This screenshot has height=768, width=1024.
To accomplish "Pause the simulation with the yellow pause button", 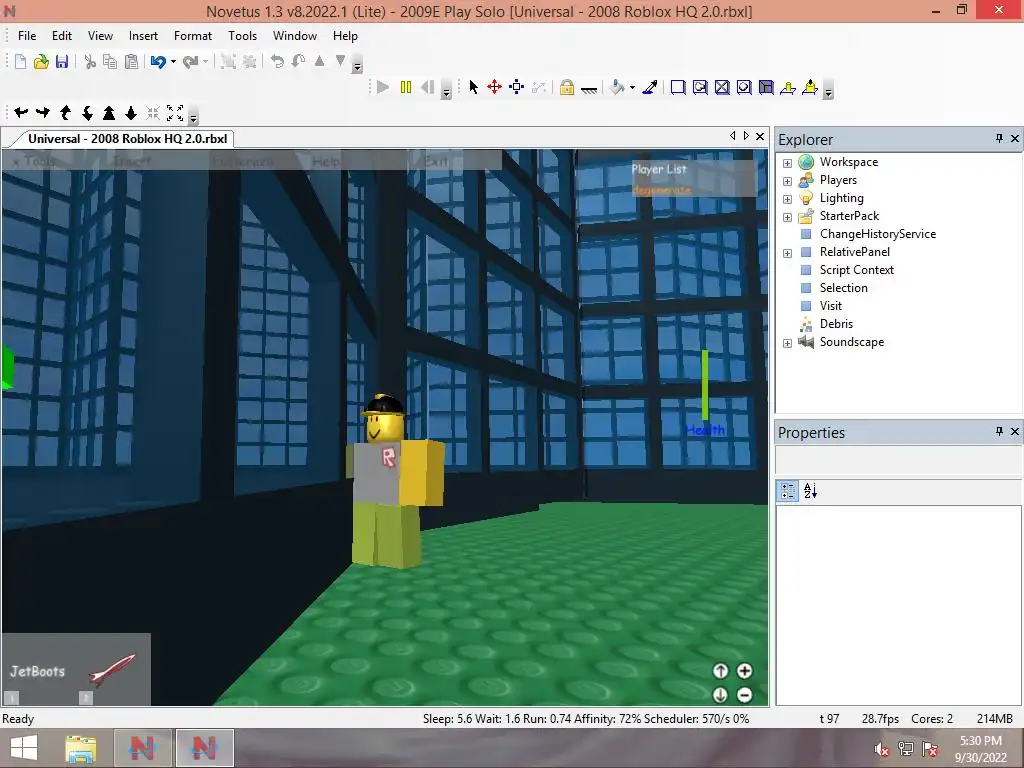I will coord(406,87).
